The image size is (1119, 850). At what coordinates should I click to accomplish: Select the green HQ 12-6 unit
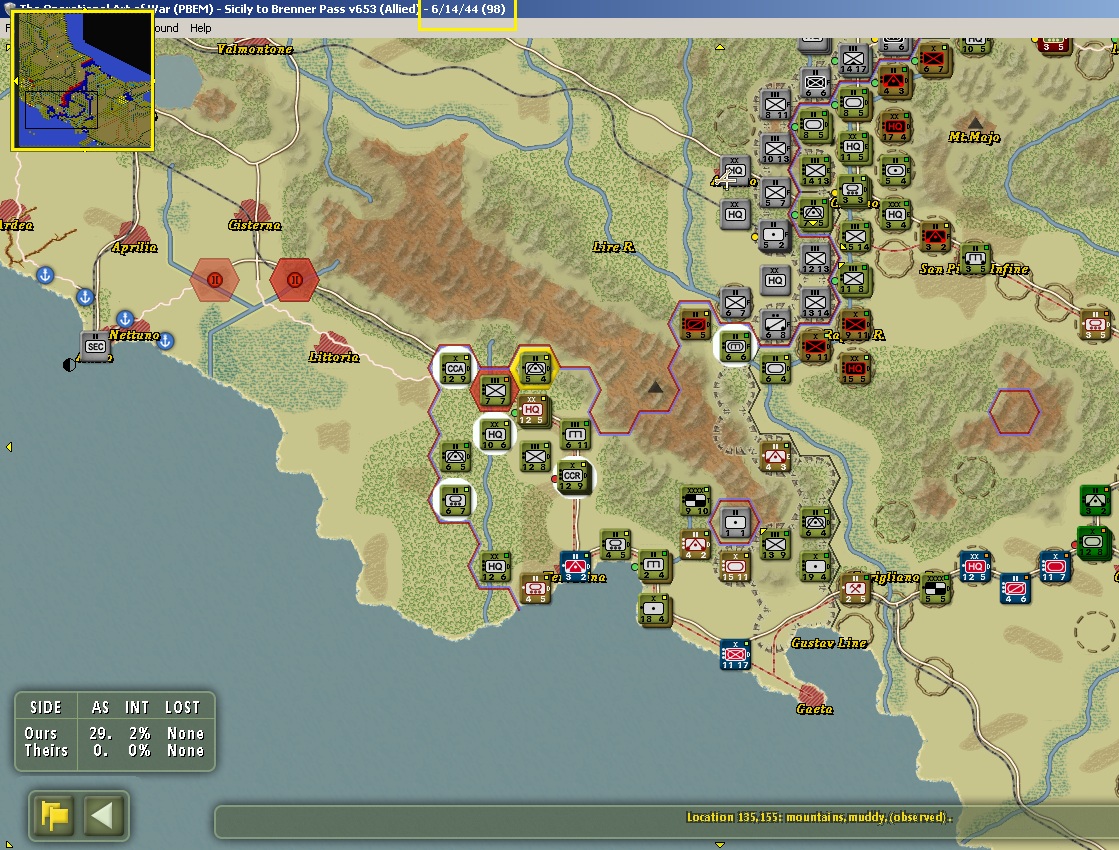click(x=495, y=567)
